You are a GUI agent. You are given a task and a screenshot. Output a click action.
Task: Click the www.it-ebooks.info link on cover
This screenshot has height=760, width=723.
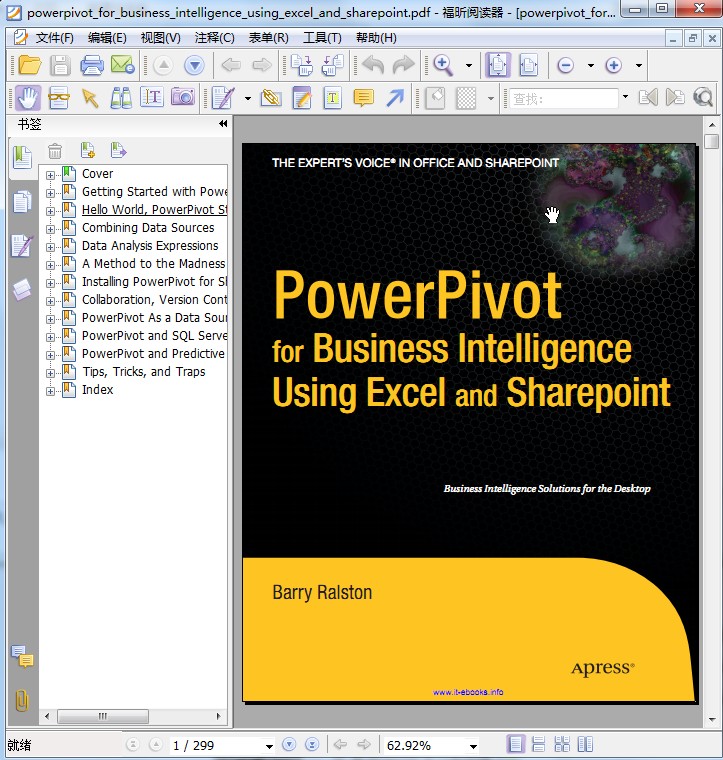pos(467,692)
